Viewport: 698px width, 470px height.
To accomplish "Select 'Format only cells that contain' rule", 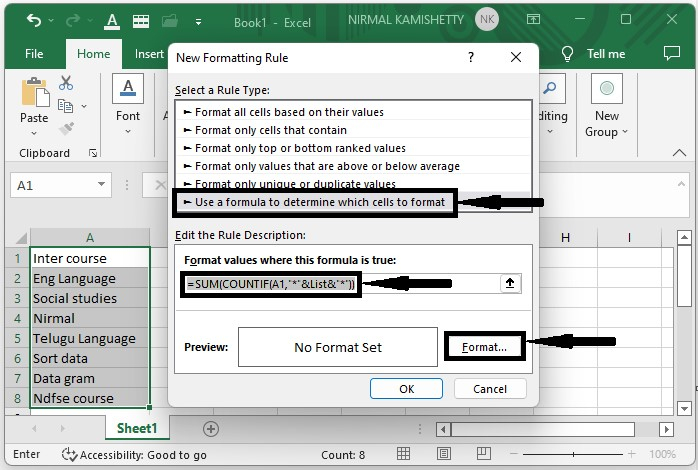I will pyautogui.click(x=270, y=130).
